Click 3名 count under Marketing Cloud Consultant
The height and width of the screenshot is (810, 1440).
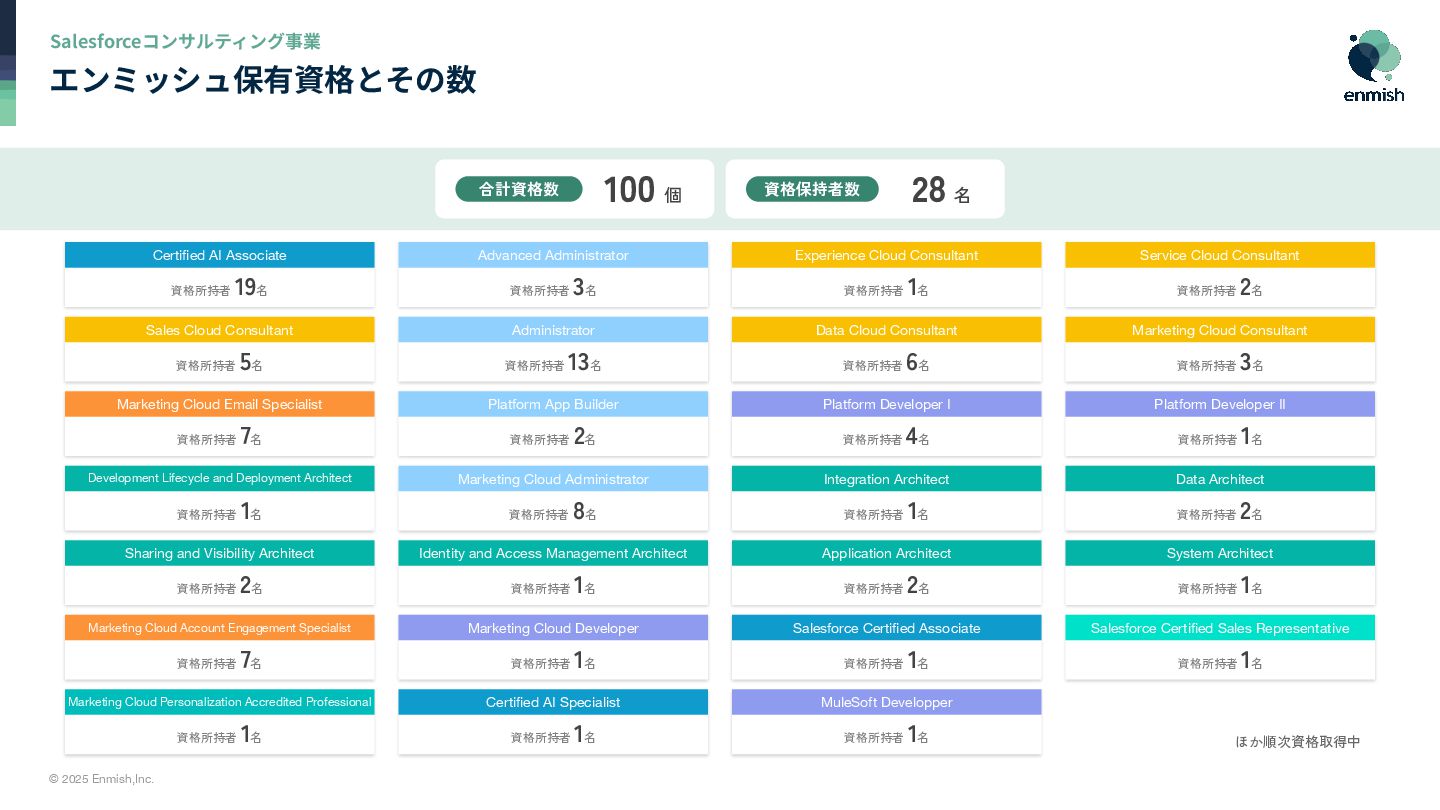point(1251,363)
